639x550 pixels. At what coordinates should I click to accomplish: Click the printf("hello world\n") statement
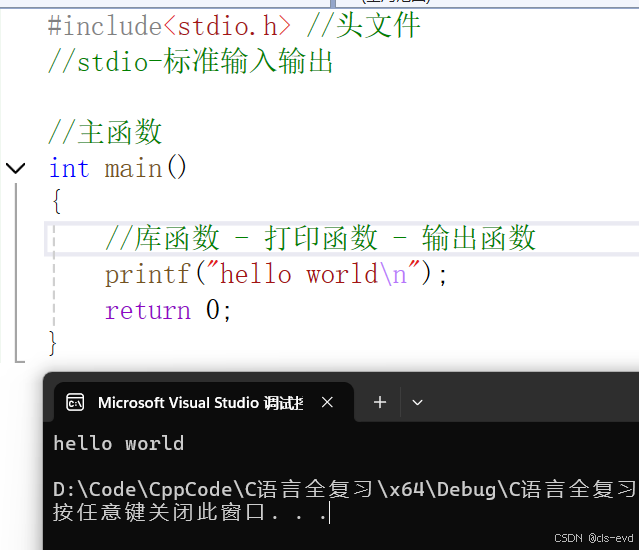276,274
